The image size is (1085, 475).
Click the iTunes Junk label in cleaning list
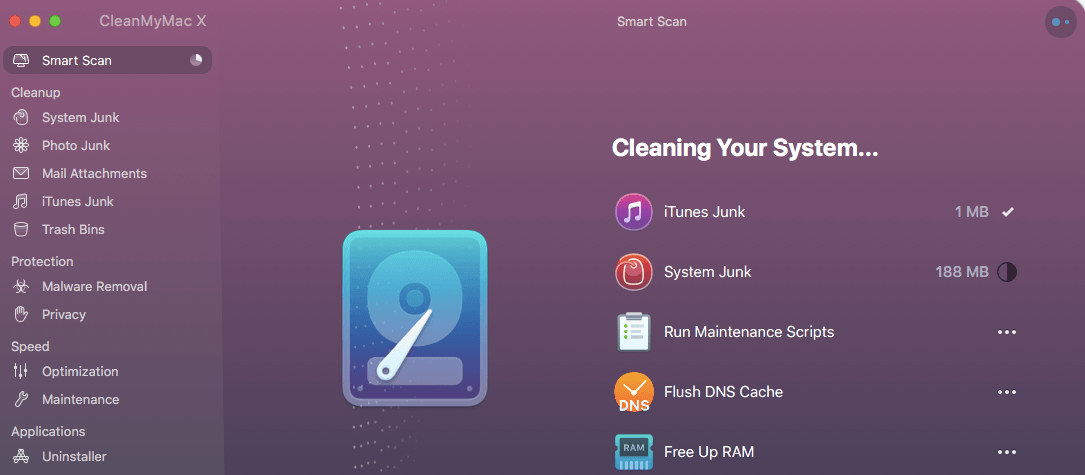(704, 212)
